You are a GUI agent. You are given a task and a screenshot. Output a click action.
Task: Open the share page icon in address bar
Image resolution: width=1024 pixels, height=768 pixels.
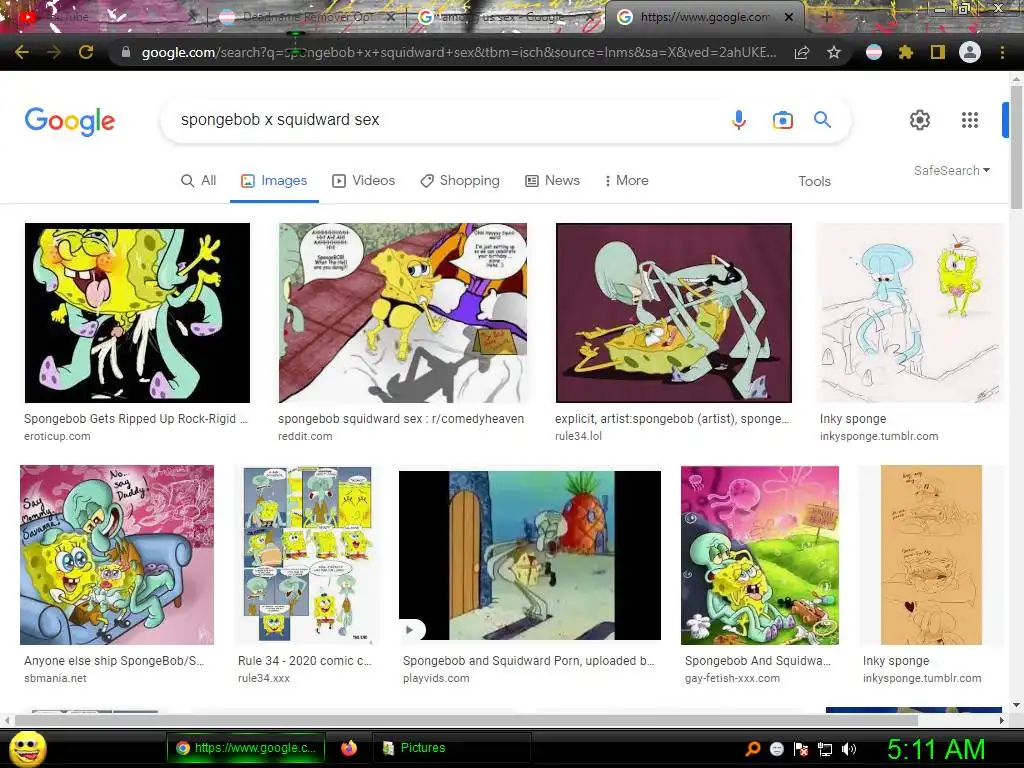click(x=801, y=52)
